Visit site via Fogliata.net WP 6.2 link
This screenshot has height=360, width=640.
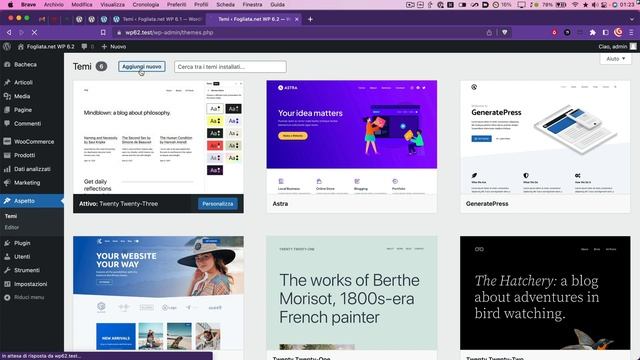(46, 47)
